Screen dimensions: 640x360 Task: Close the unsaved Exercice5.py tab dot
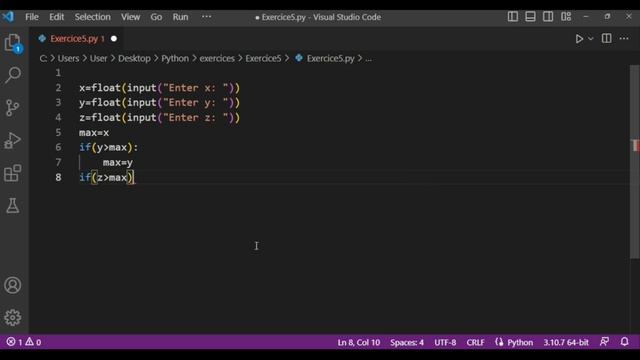click(x=114, y=39)
